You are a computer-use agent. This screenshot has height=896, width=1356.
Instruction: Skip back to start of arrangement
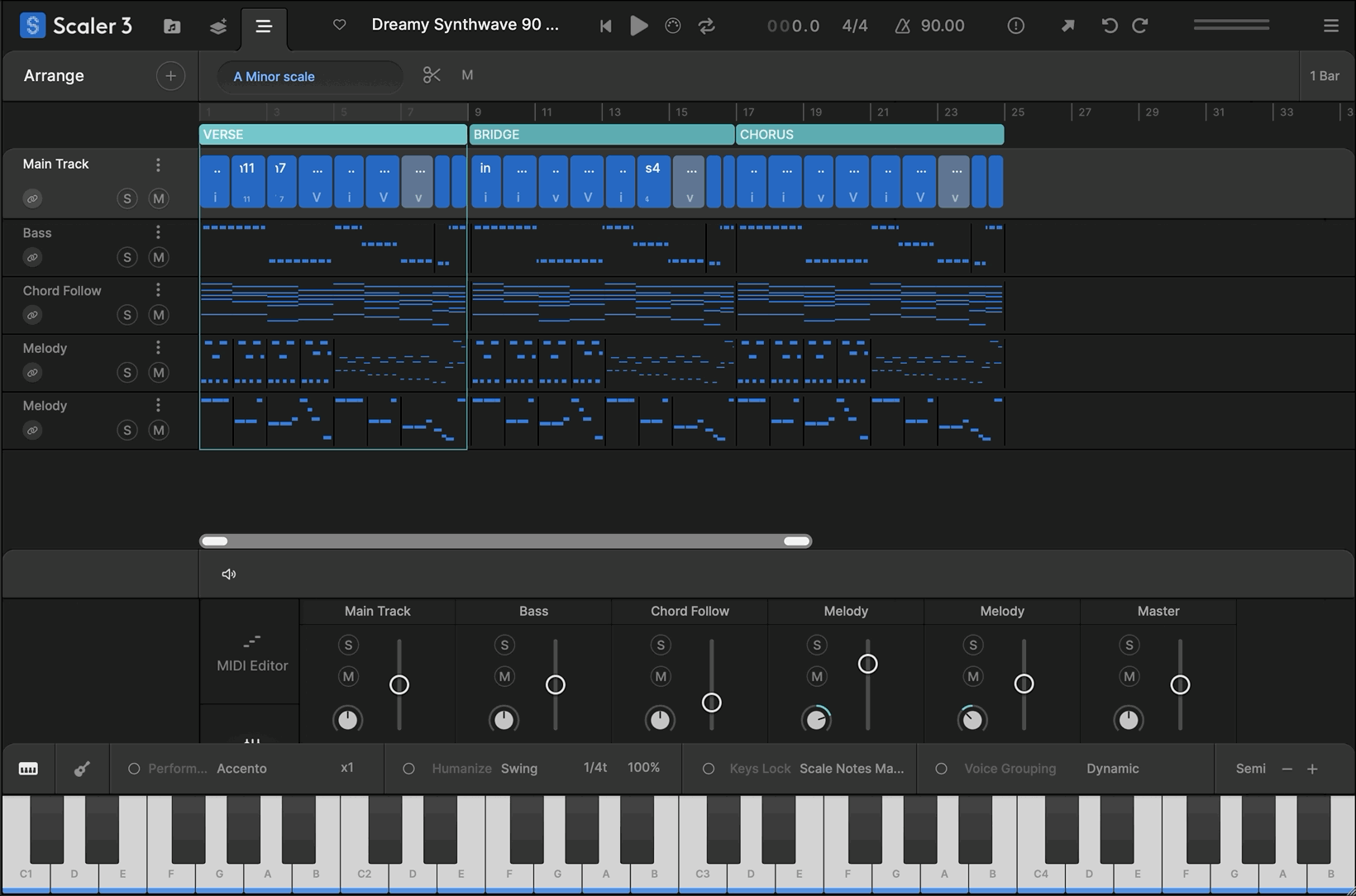tap(605, 26)
